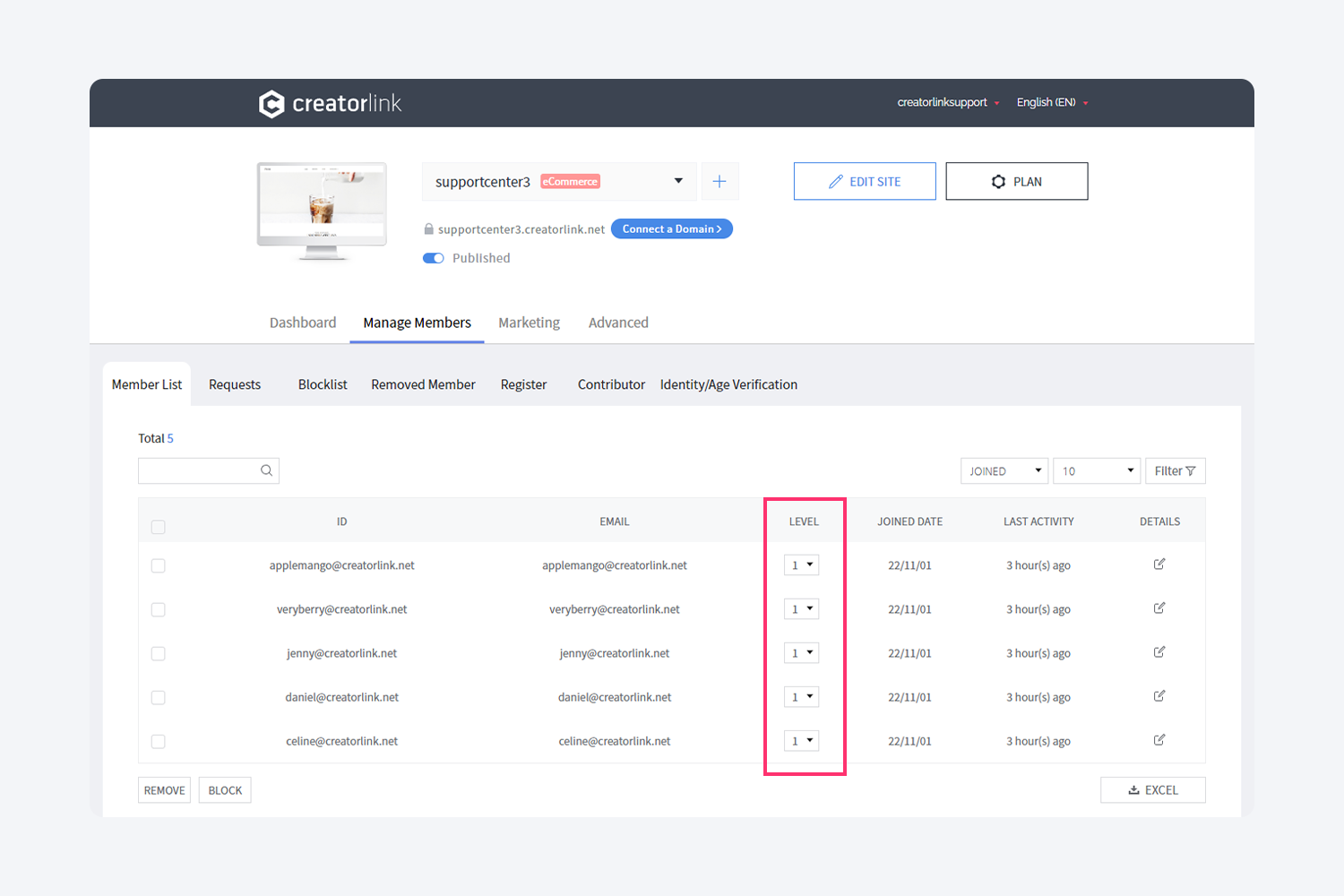Open the Requests sub-tab

point(235,384)
